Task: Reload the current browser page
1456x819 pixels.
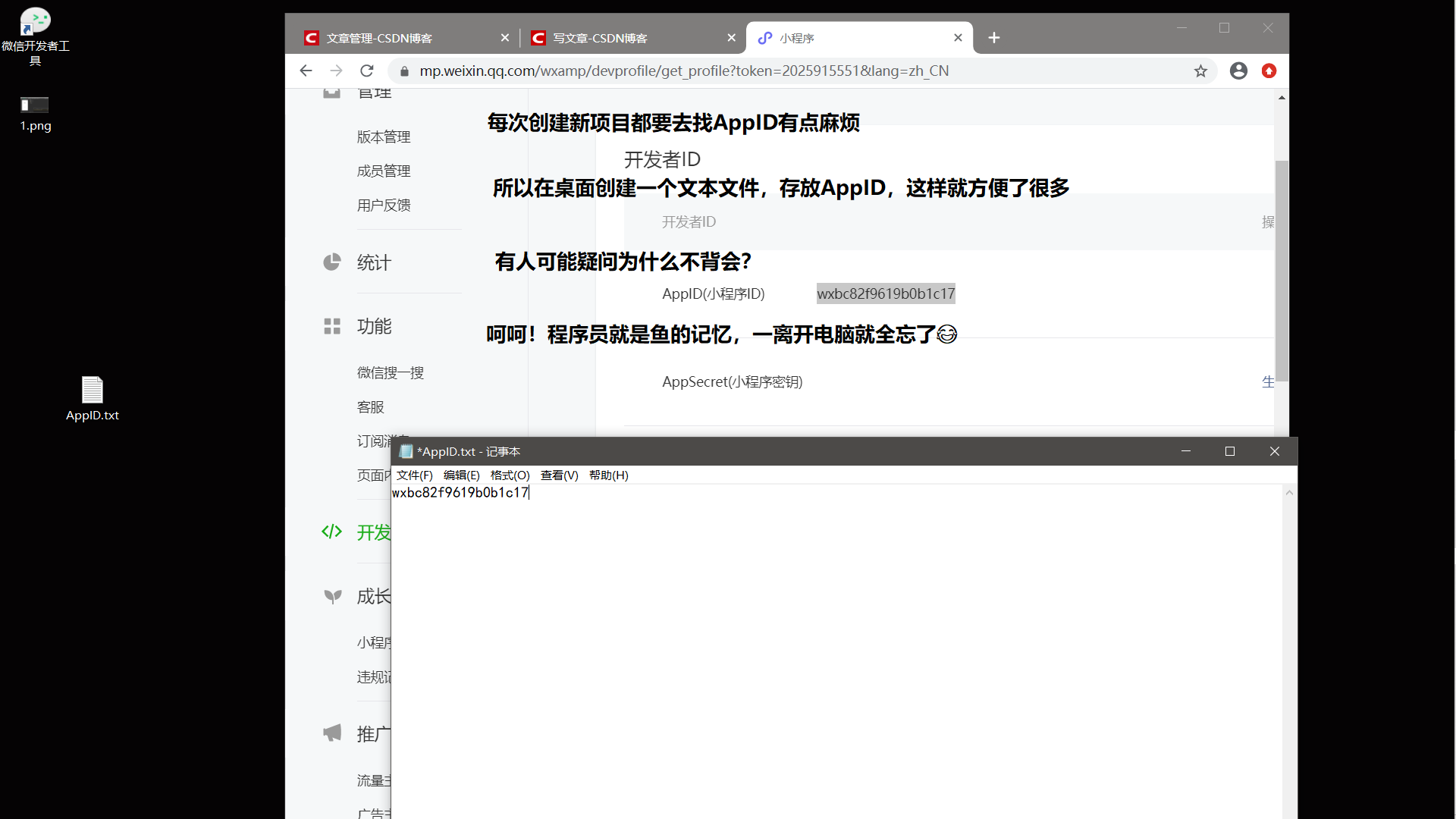Action: 367,71
